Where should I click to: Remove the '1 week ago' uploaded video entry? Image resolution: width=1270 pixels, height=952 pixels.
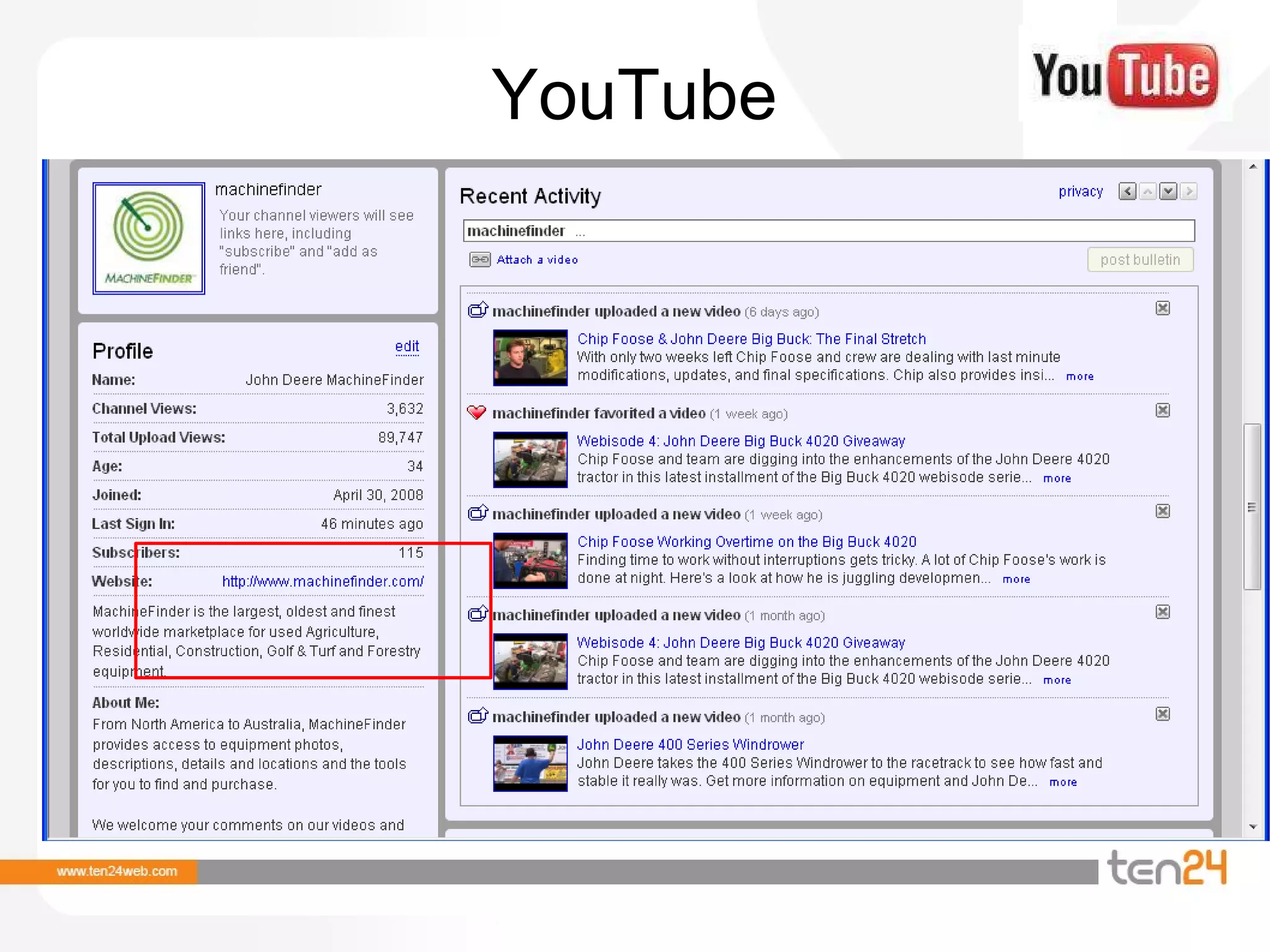coord(1163,511)
